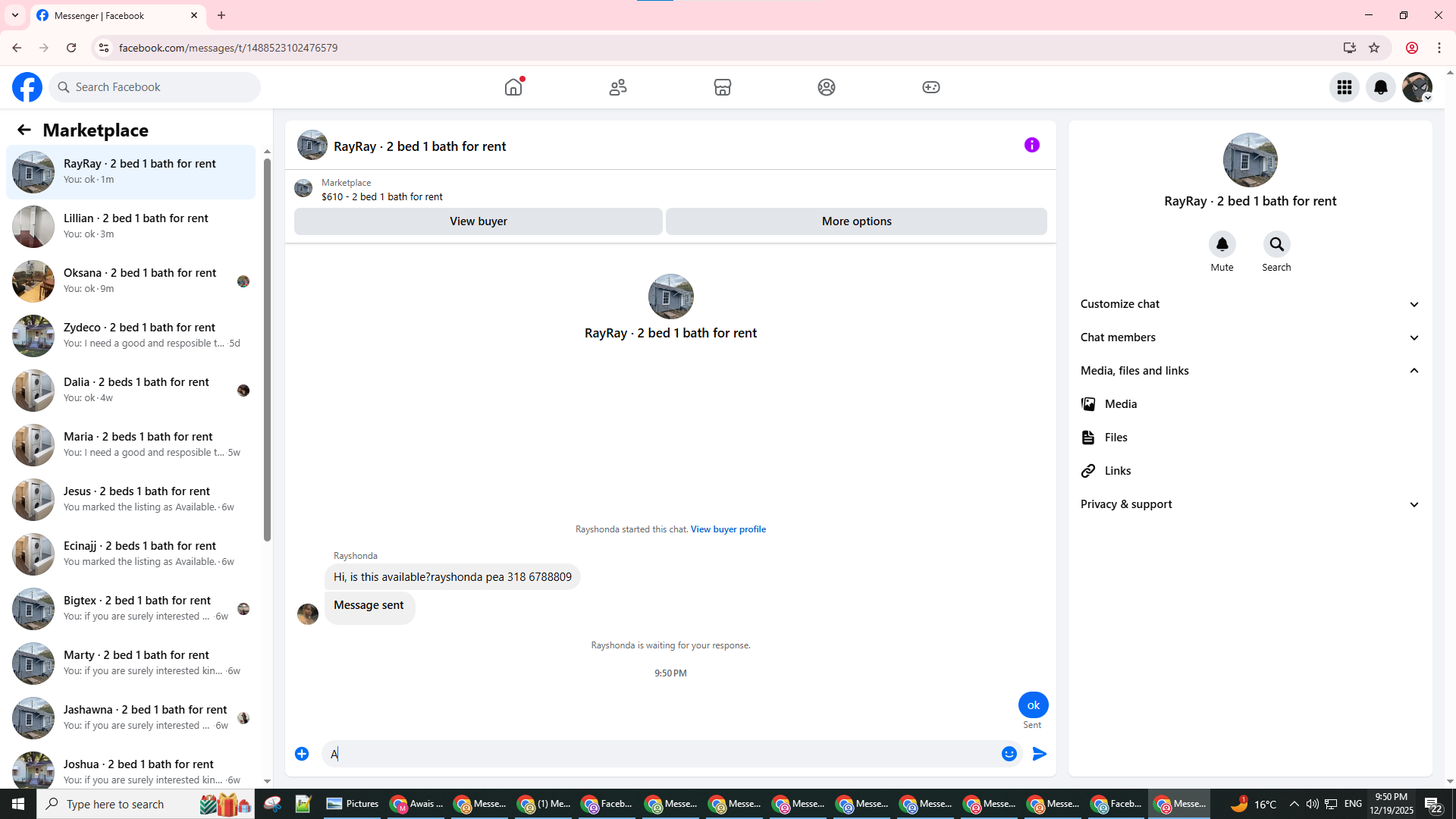Open the Links item in sidebar
Image resolution: width=1456 pixels, height=819 pixels.
click(1117, 471)
